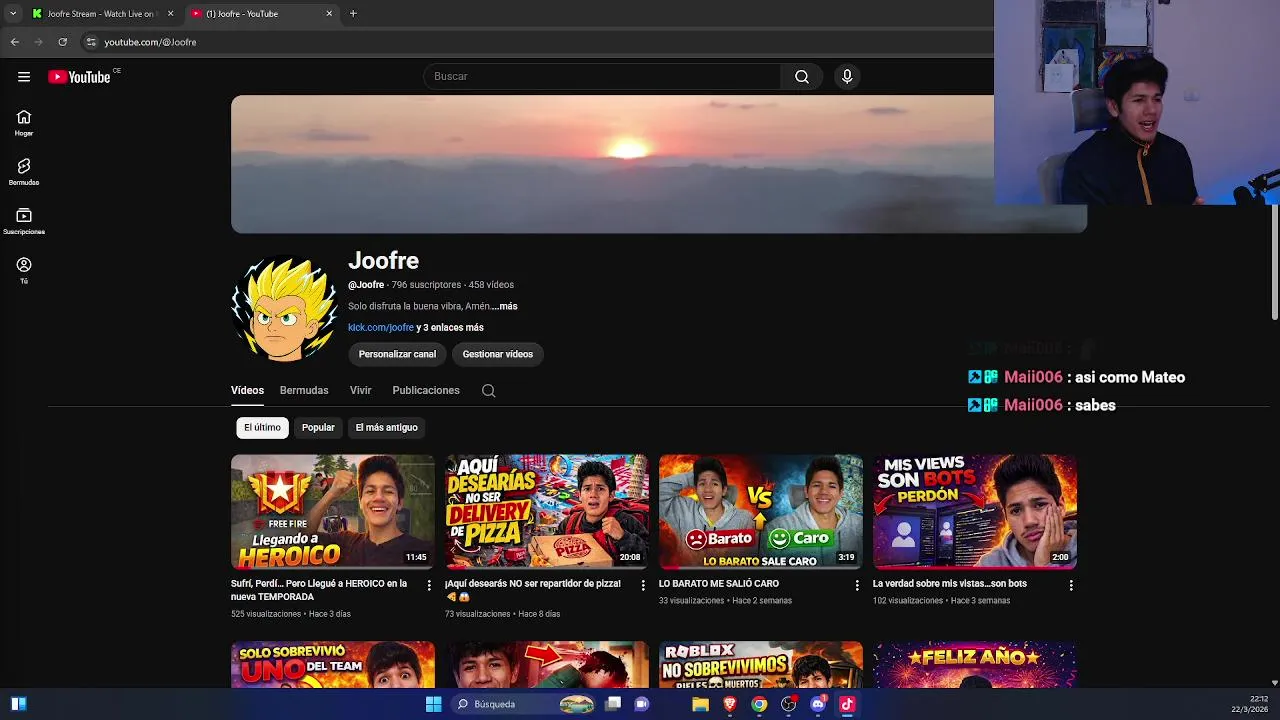1280x720 pixels.
Task: View site information icon in address bar
Action: [91, 42]
